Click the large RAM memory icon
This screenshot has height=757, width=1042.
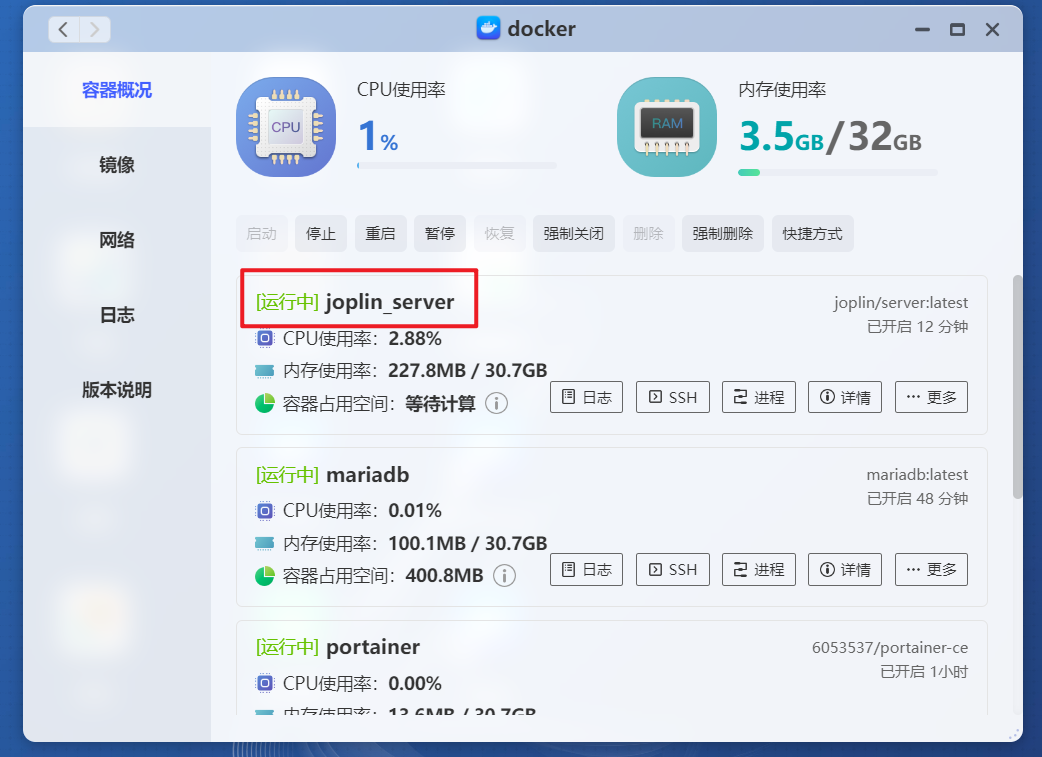tap(667, 127)
